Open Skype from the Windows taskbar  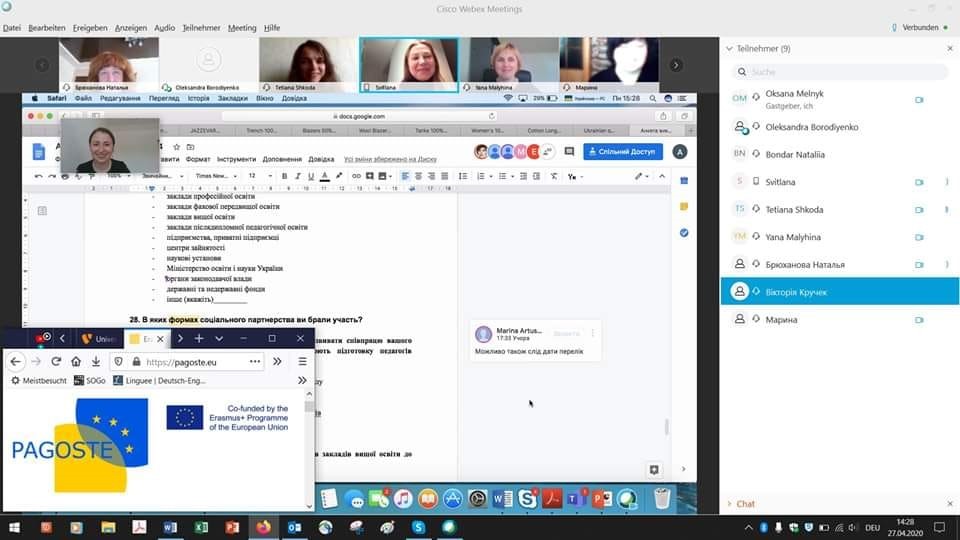[x=418, y=527]
